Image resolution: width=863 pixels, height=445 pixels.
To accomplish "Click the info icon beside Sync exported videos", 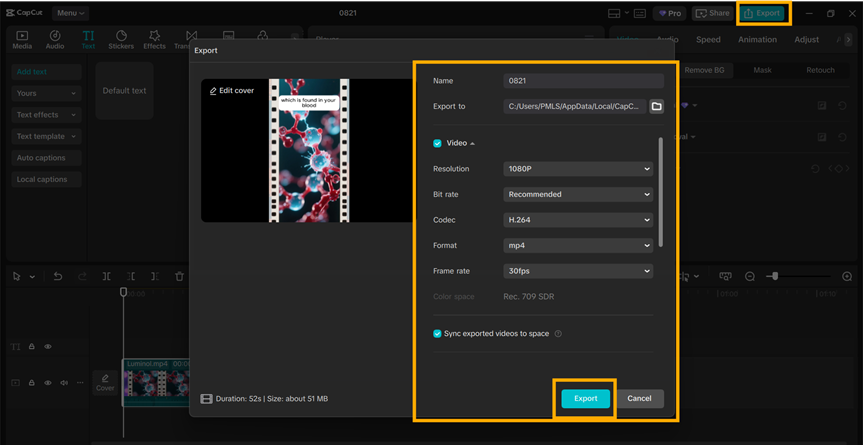I will (558, 334).
